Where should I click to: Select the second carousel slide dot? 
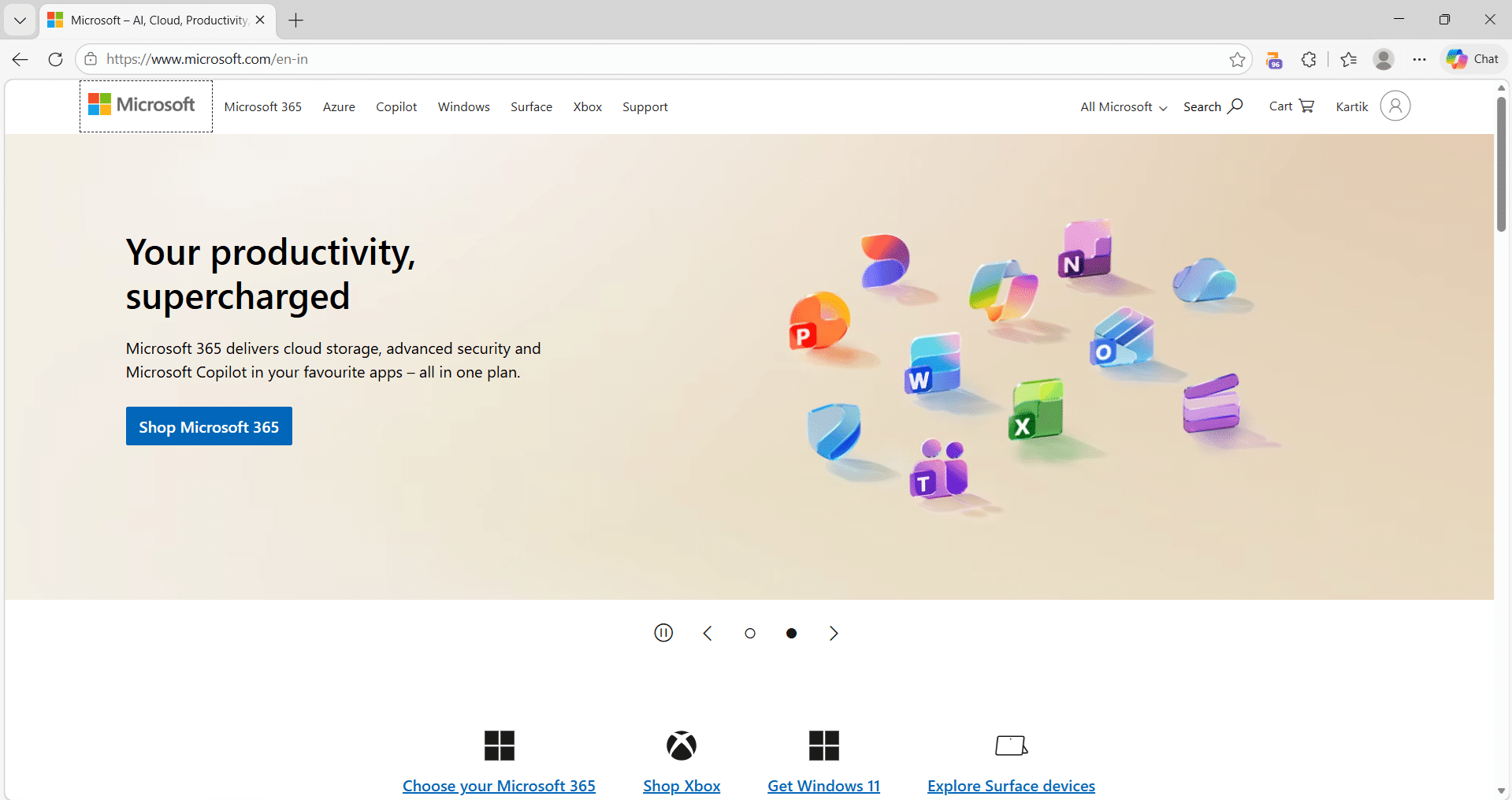792,633
